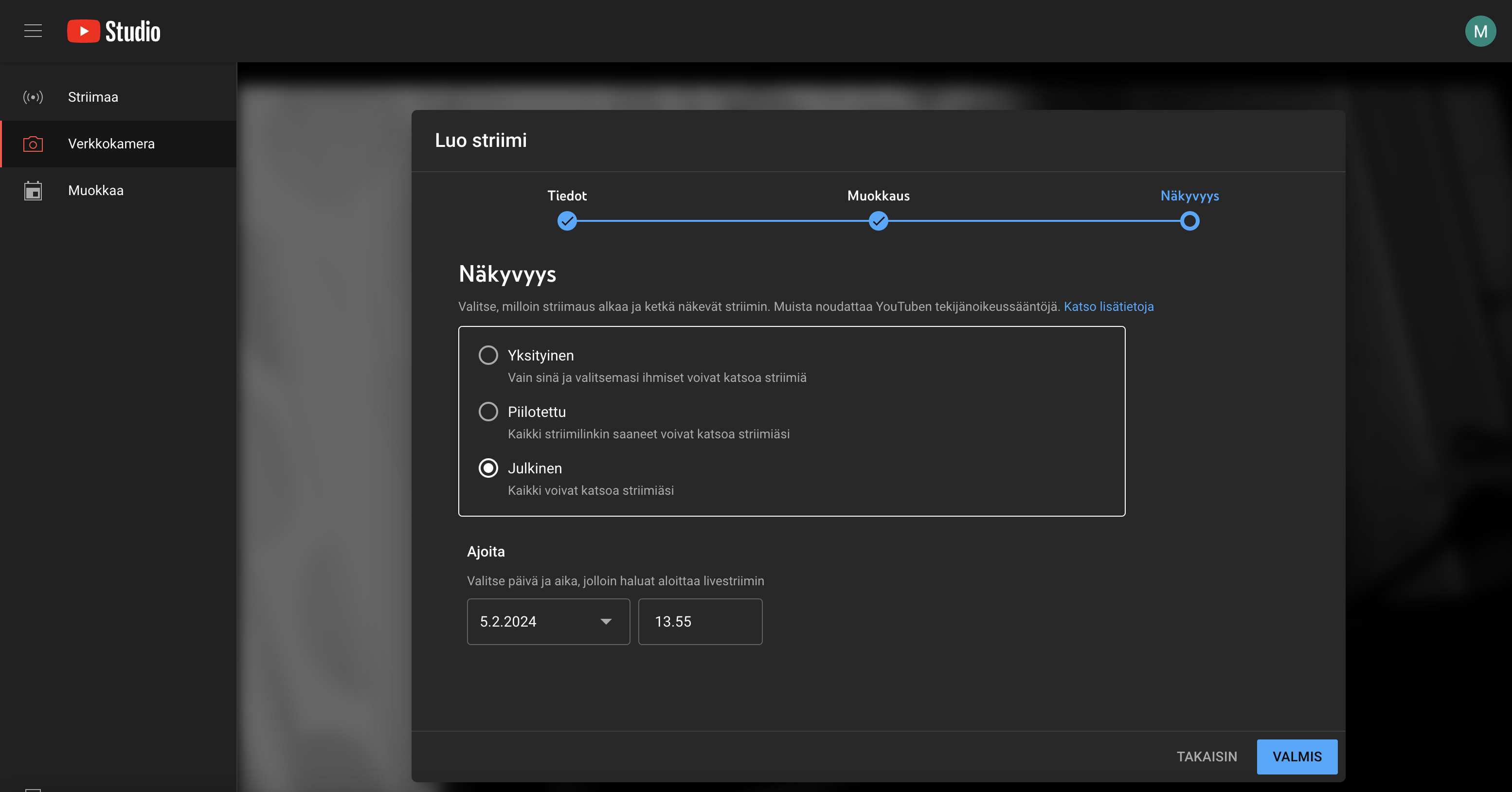Open the account avatar M
The width and height of the screenshot is (1512, 792).
point(1480,31)
